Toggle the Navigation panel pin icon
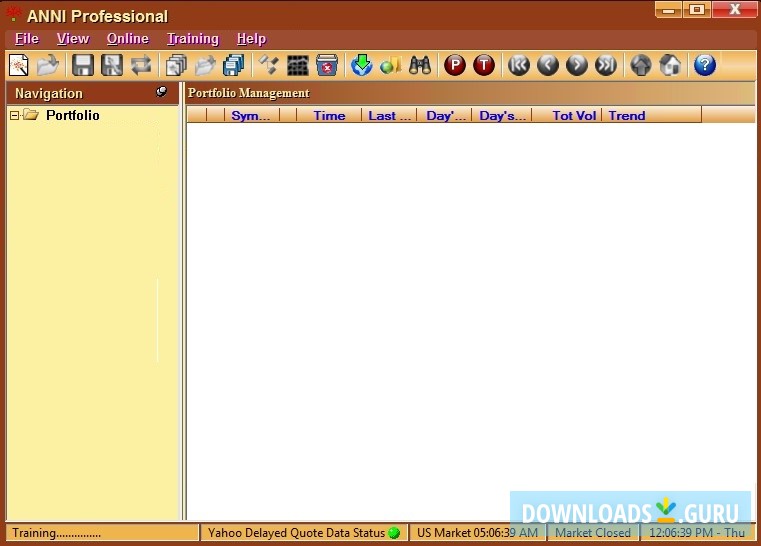The height and width of the screenshot is (546, 761). (x=162, y=92)
